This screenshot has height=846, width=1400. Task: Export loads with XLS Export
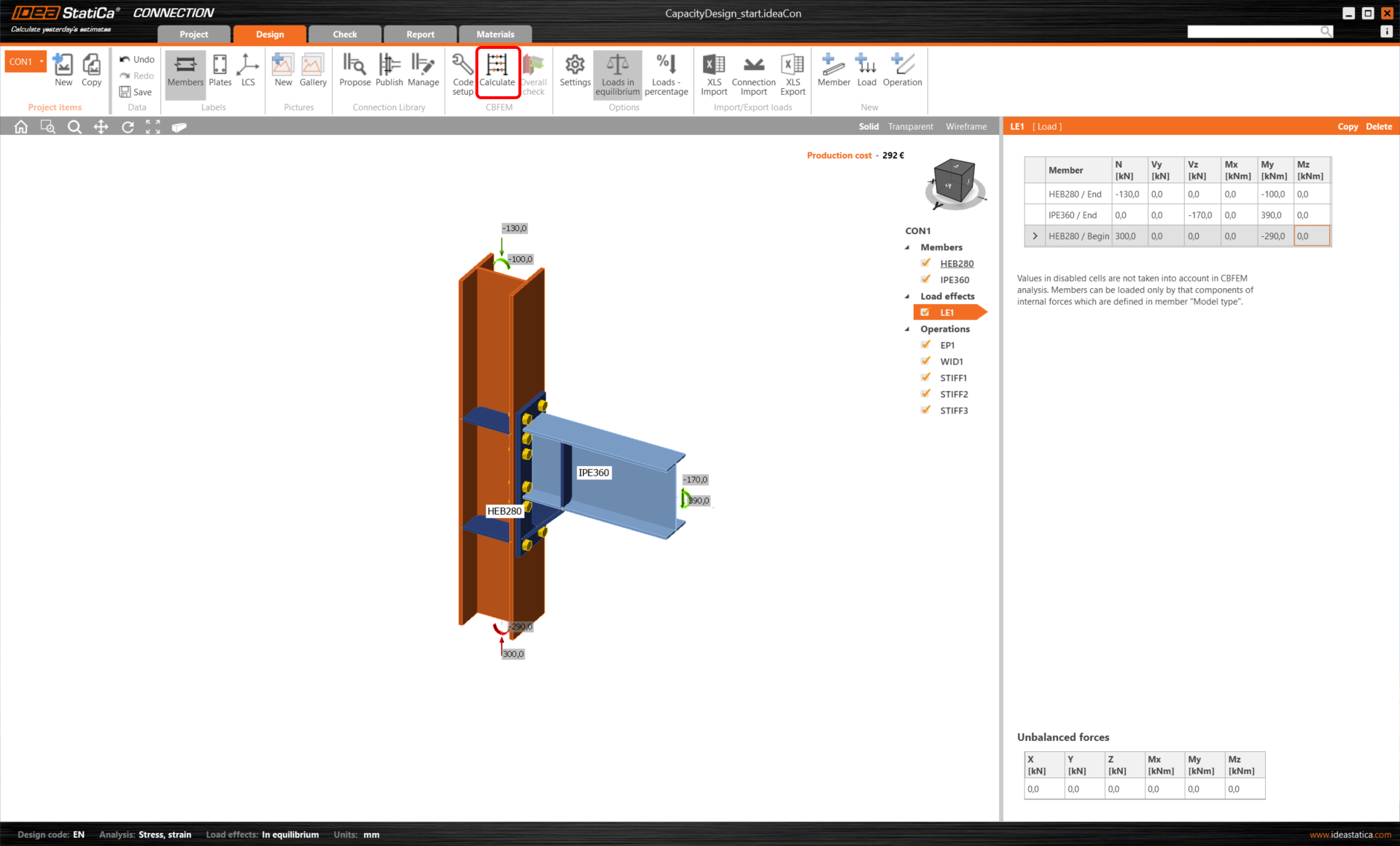[x=793, y=72]
